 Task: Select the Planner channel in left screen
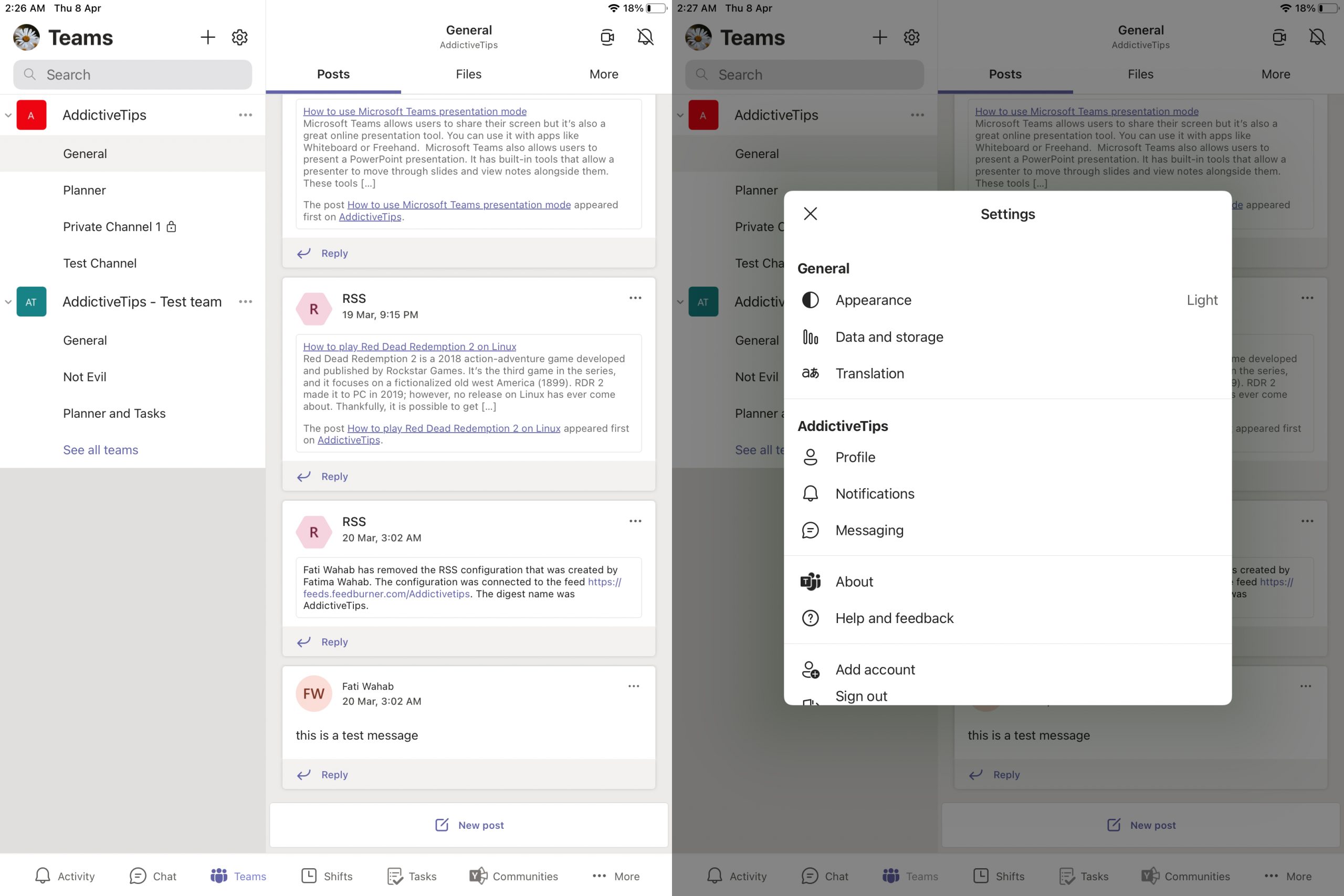(x=133, y=191)
